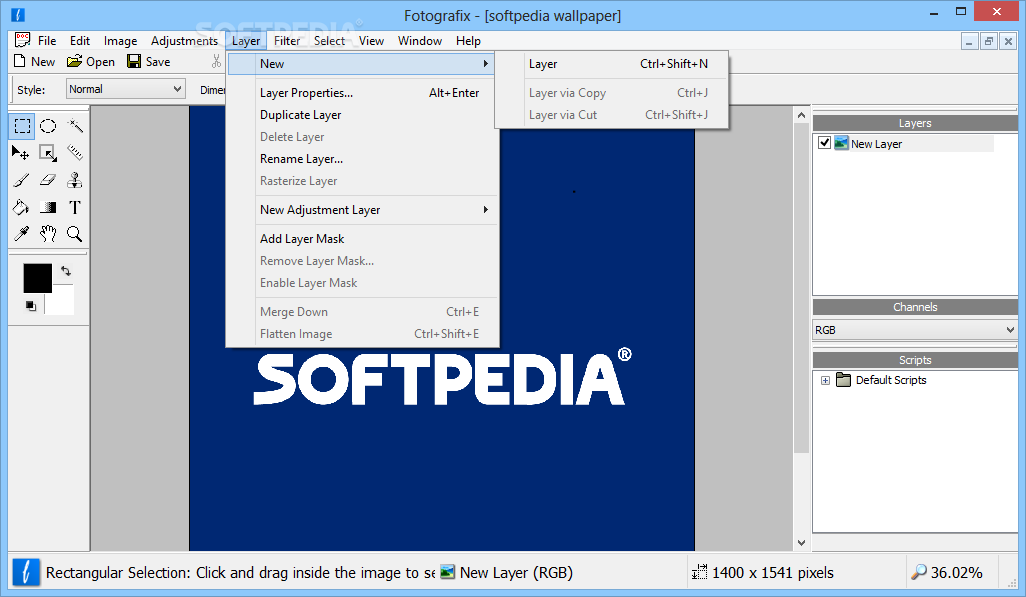This screenshot has height=597, width=1026.
Task: Reset colors to default black and white
Action: [x=31, y=306]
